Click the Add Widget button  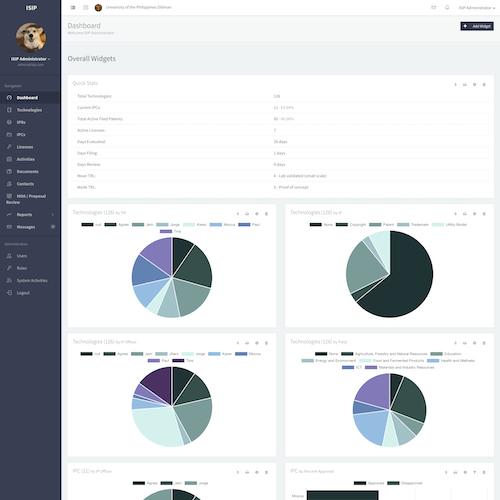(x=477, y=26)
